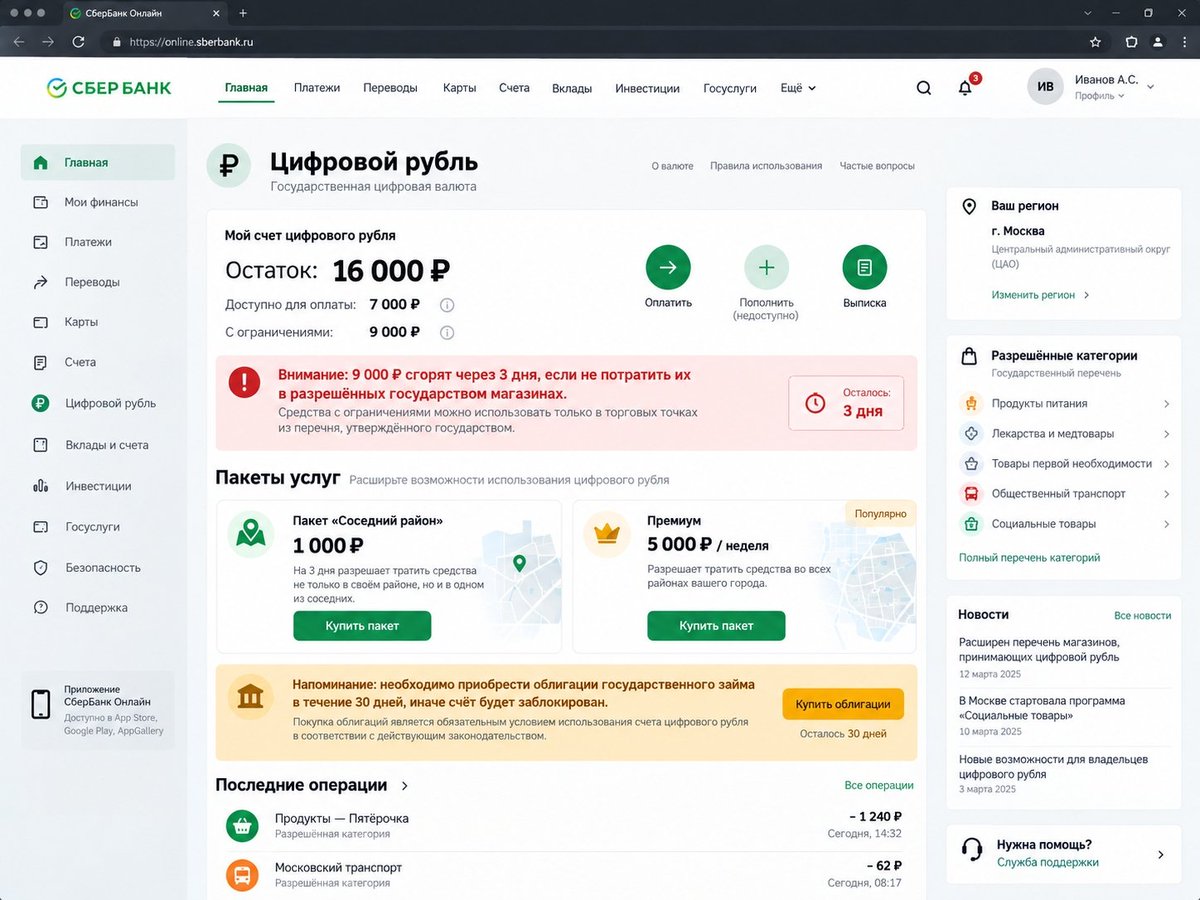
Task: Open new browser tab with plus button
Action: pyautogui.click(x=243, y=13)
